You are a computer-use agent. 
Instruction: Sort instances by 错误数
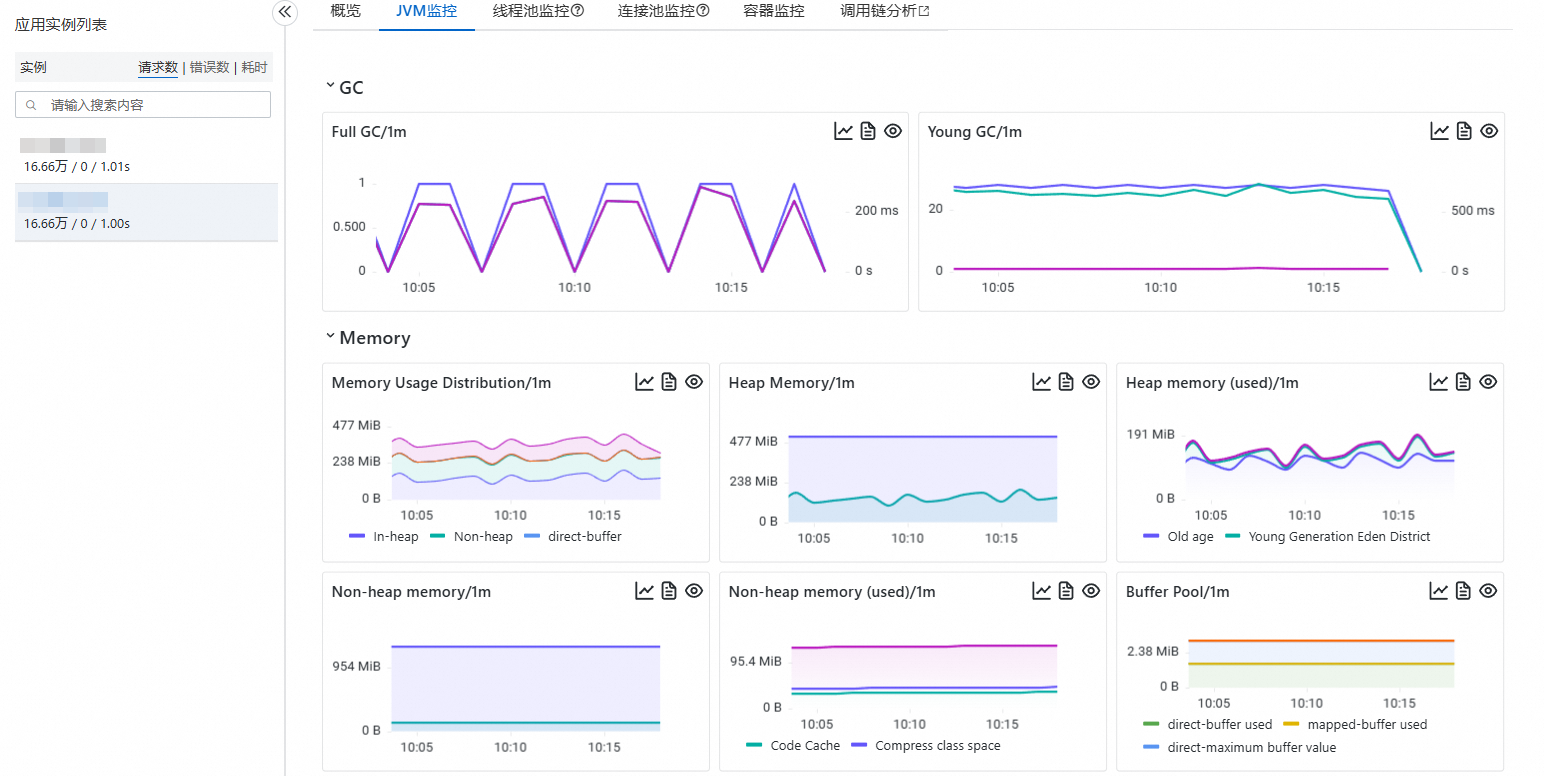pyautogui.click(x=210, y=67)
